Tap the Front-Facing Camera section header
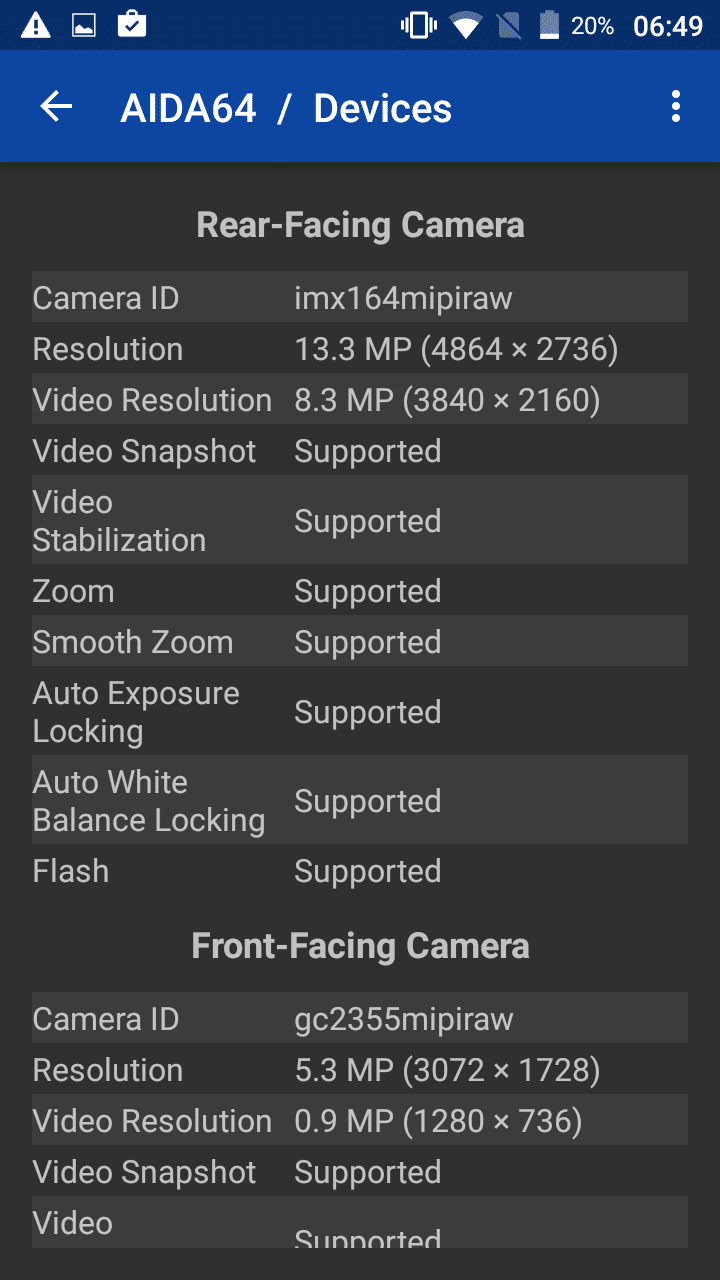The width and height of the screenshot is (720, 1280). coord(360,946)
